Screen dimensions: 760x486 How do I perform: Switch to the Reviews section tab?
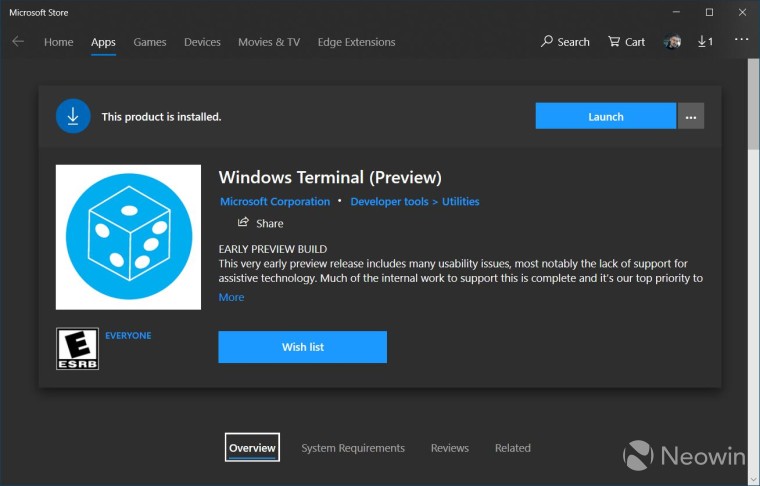[450, 448]
